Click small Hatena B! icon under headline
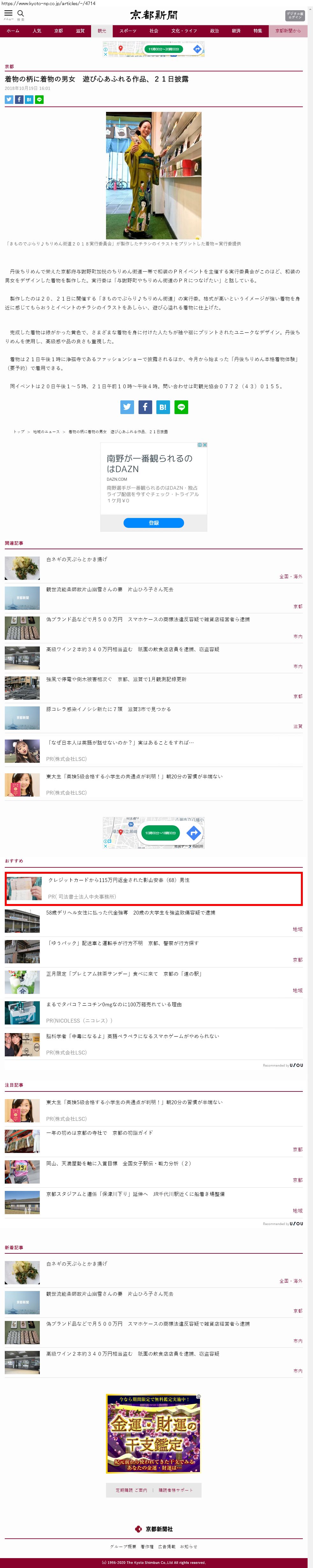This screenshot has width=313, height=1568. click(29, 99)
